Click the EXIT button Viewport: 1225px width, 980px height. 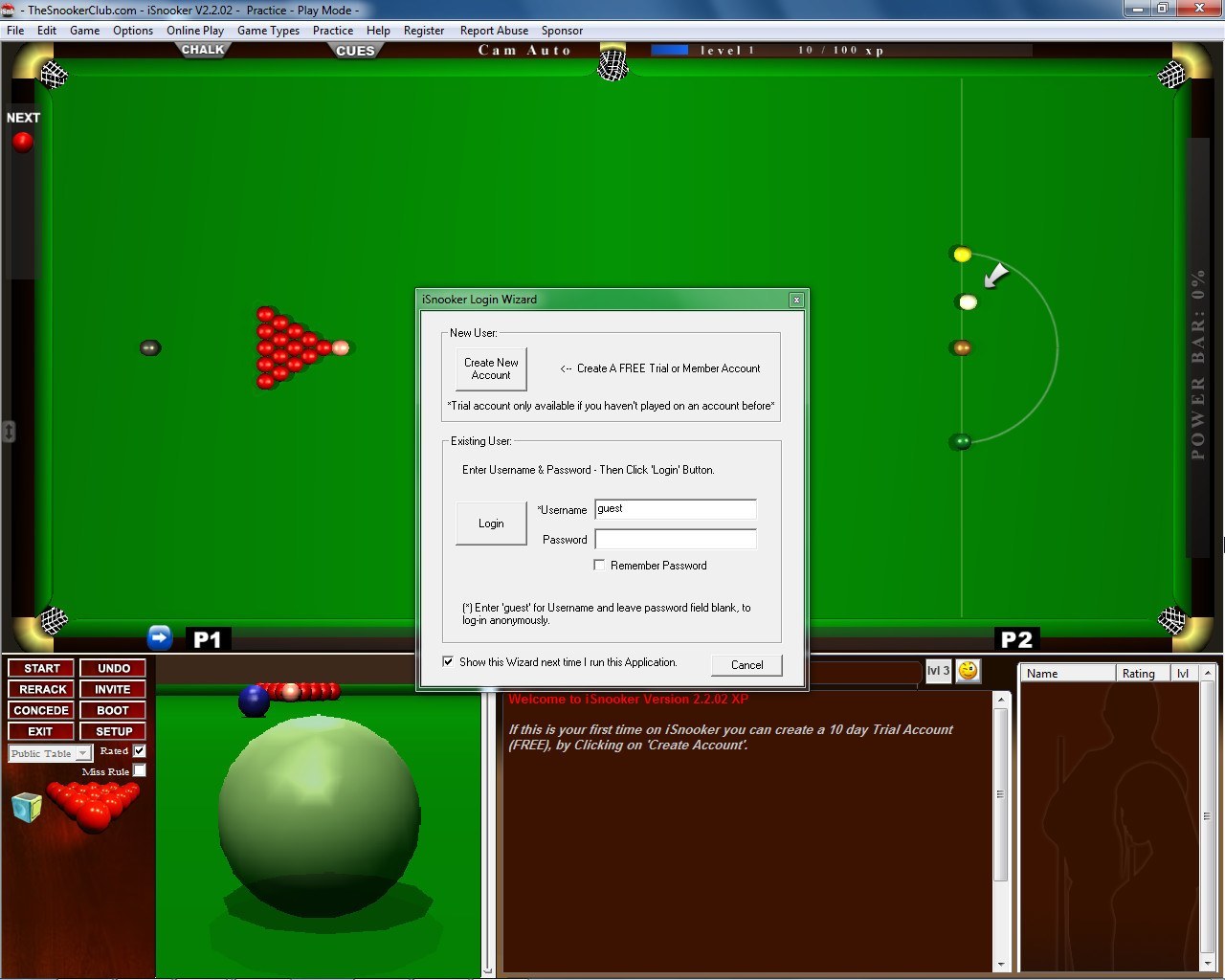[41, 731]
